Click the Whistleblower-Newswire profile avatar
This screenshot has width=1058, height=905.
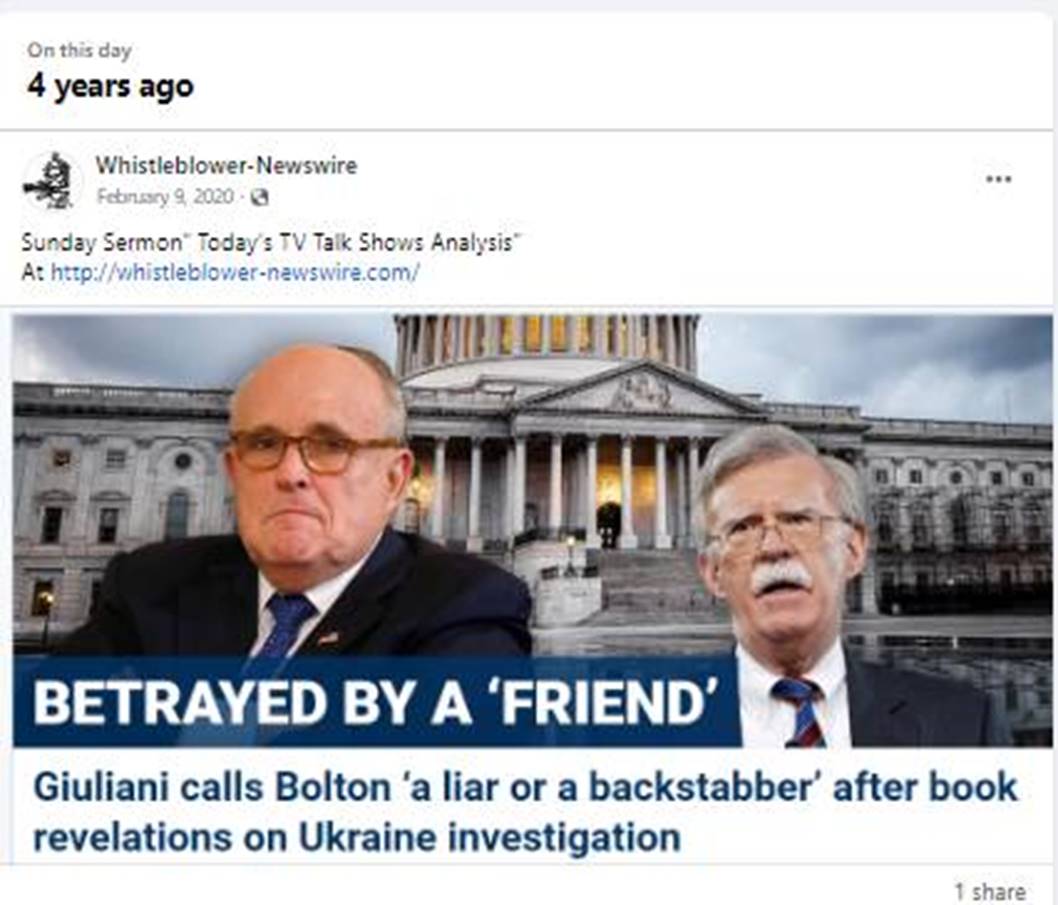tap(52, 181)
